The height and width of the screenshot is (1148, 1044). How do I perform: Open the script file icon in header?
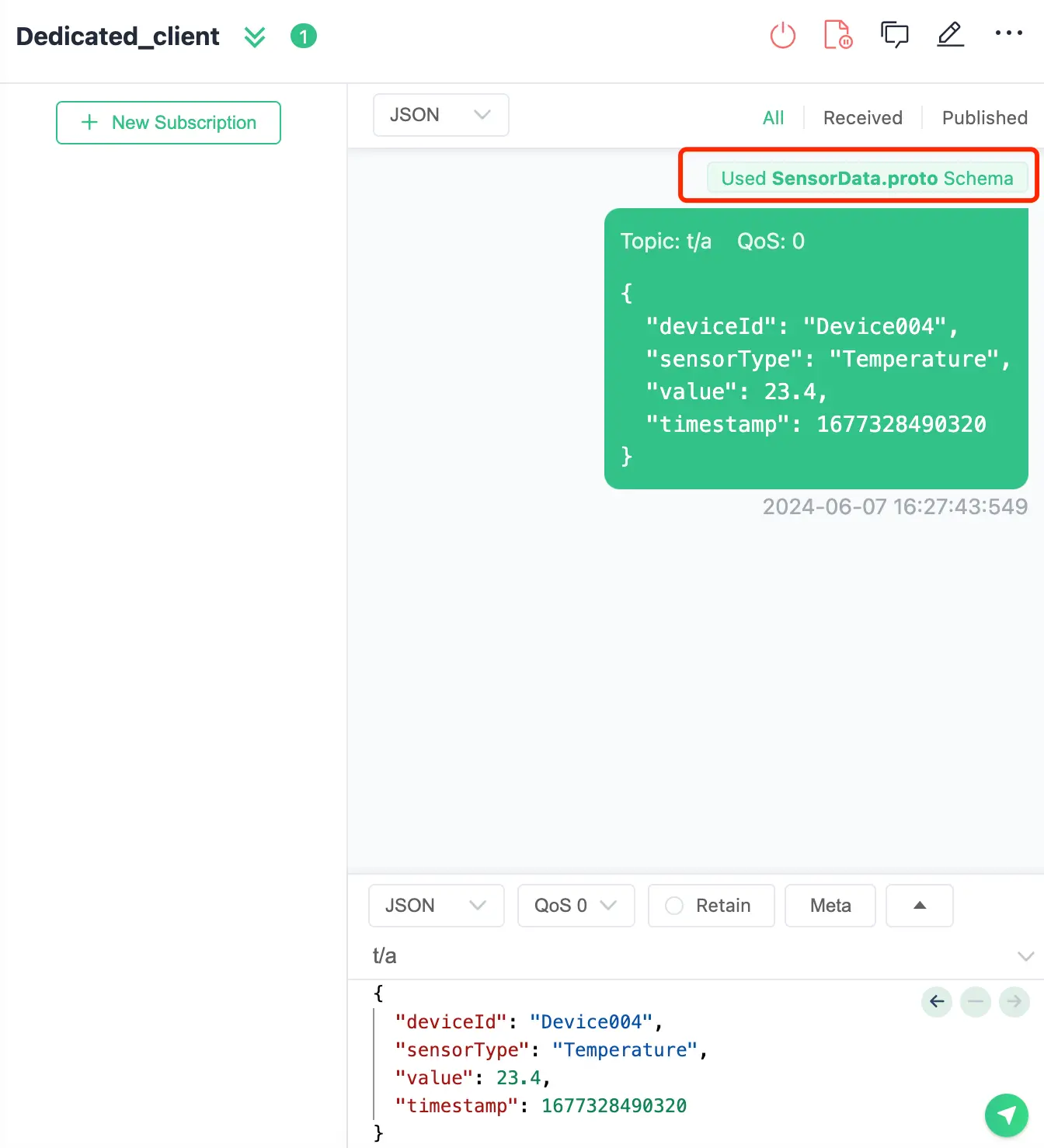pos(837,35)
